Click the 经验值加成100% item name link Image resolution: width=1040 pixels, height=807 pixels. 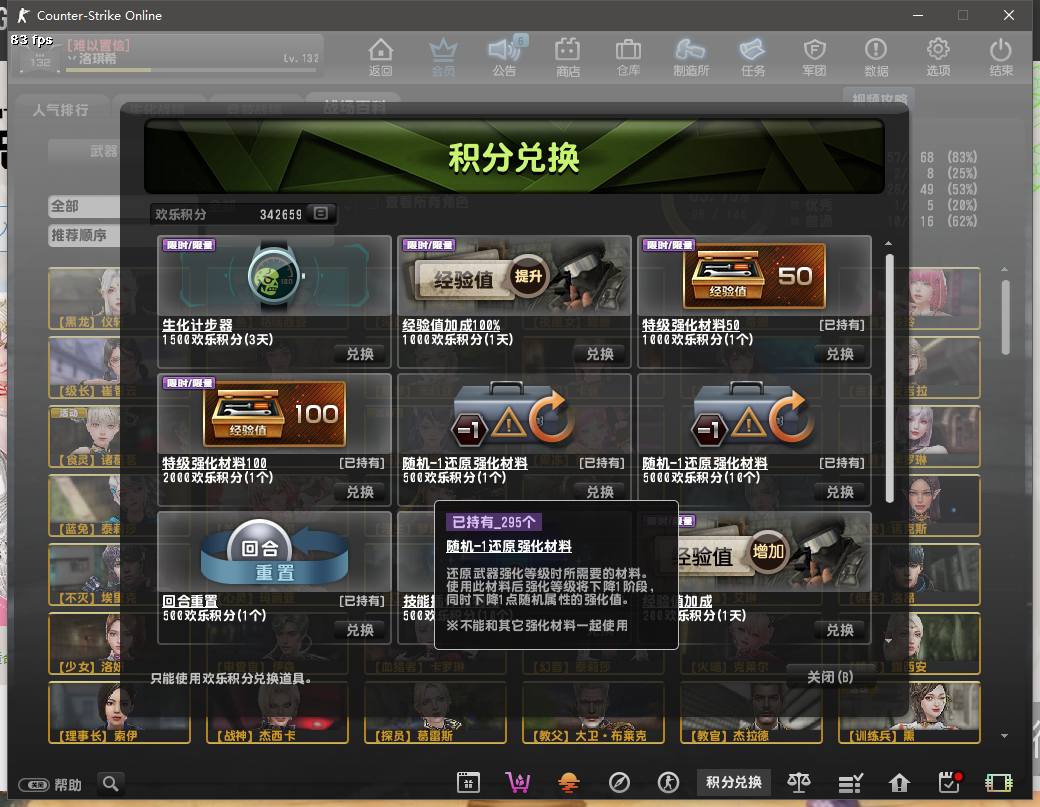click(x=451, y=325)
